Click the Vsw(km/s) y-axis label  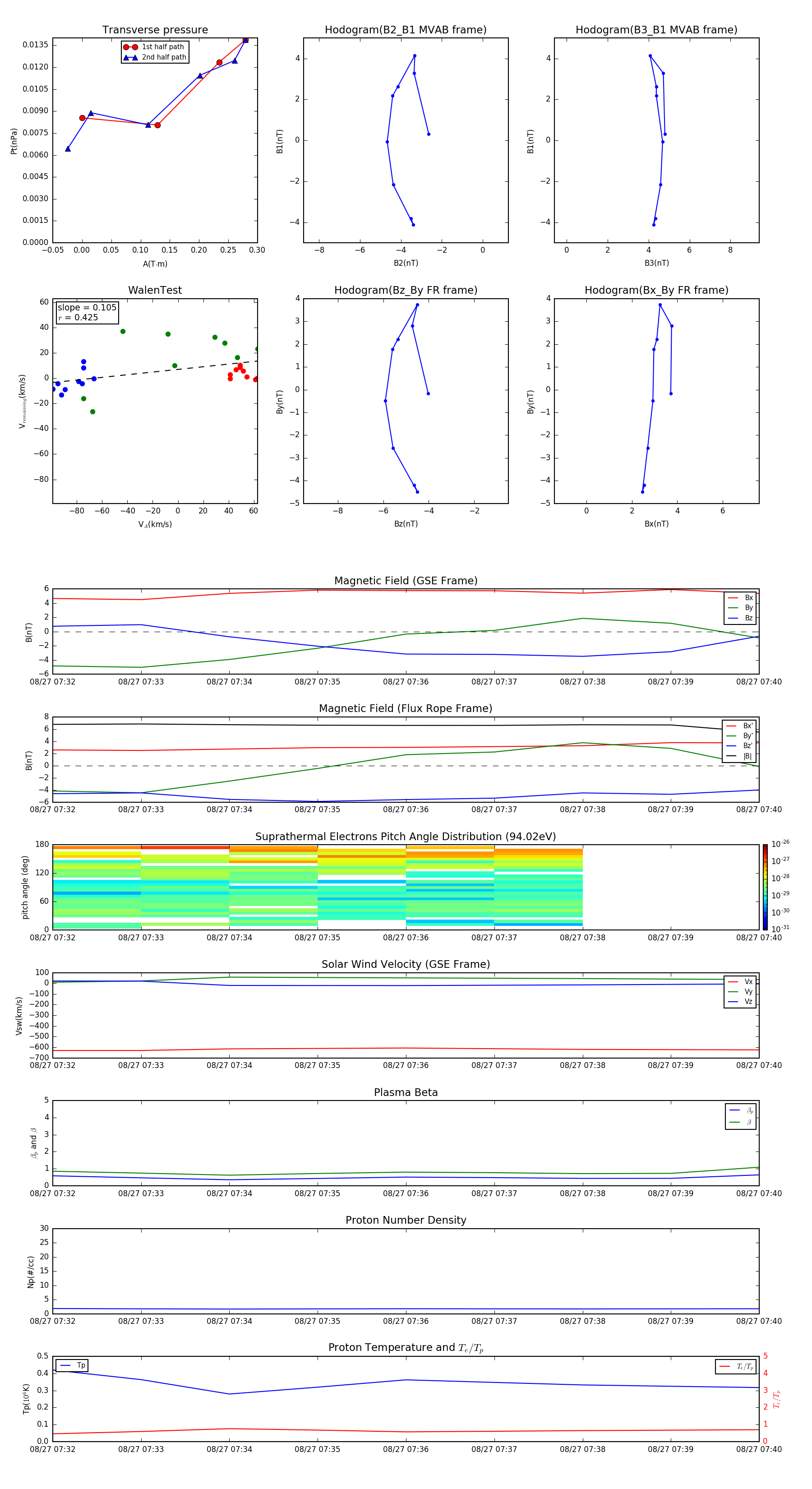click(18, 1016)
